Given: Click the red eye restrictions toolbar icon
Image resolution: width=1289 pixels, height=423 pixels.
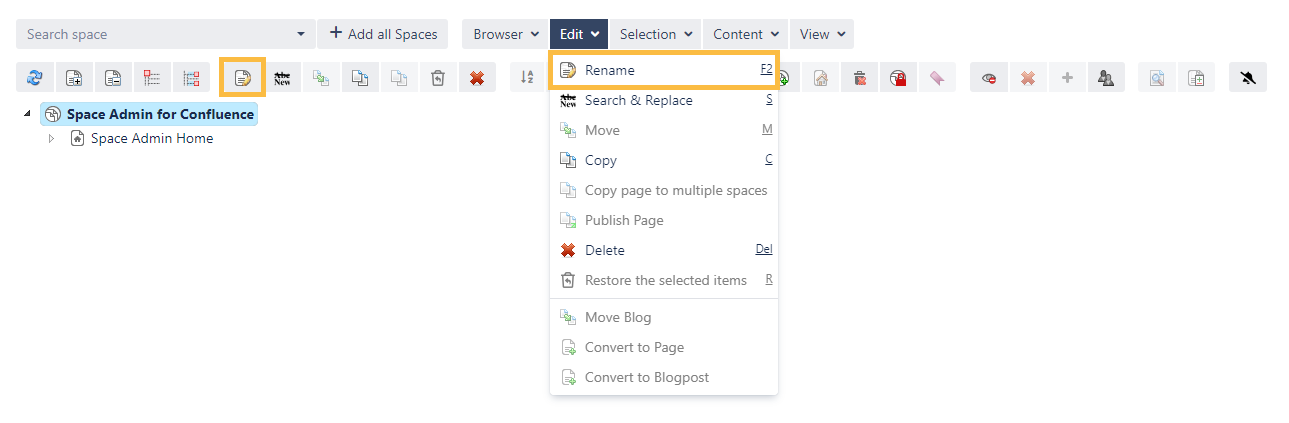Looking at the screenshot, I should [989, 78].
